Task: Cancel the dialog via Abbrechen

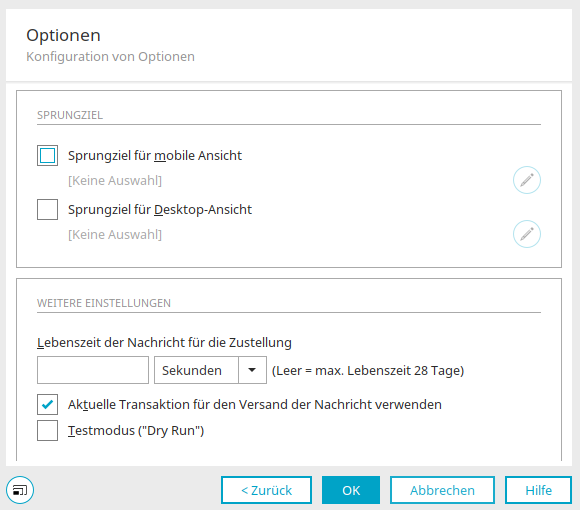Action: click(442, 490)
